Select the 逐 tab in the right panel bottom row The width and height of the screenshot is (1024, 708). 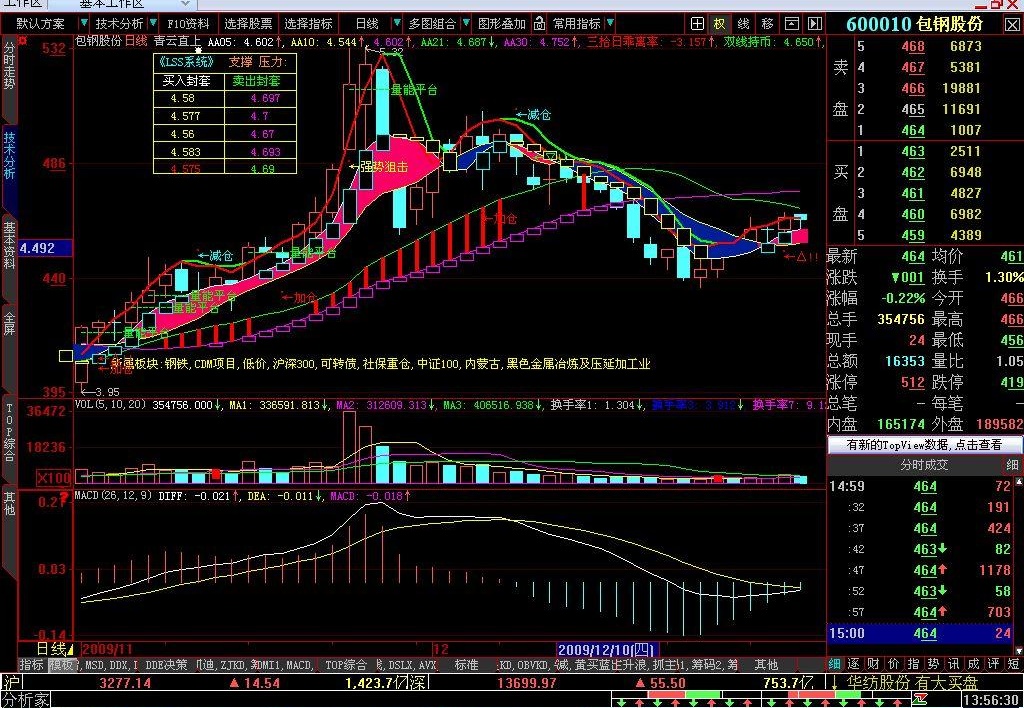tap(854, 664)
